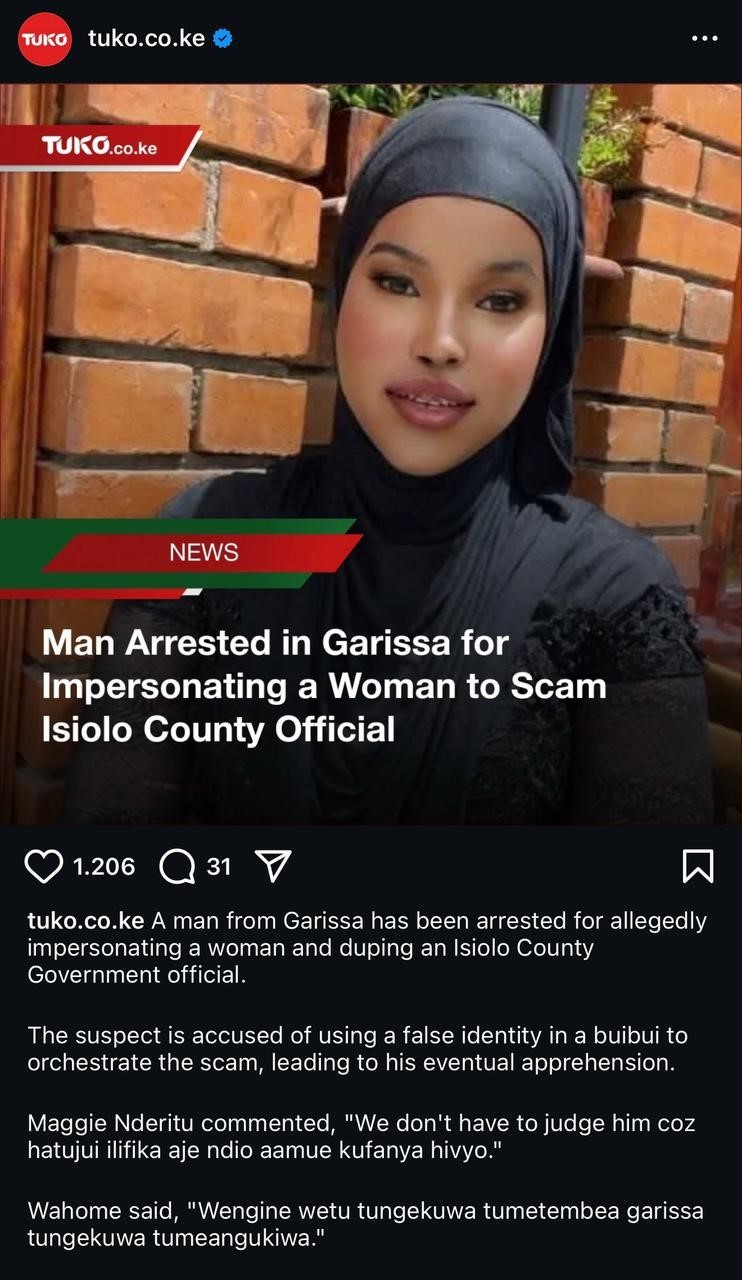
Task: Select Wahome's quoted comment text
Action: (365, 1225)
